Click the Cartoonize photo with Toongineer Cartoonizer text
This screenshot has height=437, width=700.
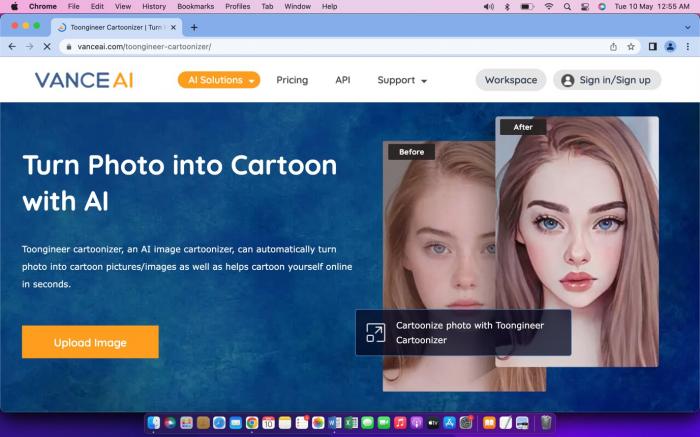[x=470, y=333]
